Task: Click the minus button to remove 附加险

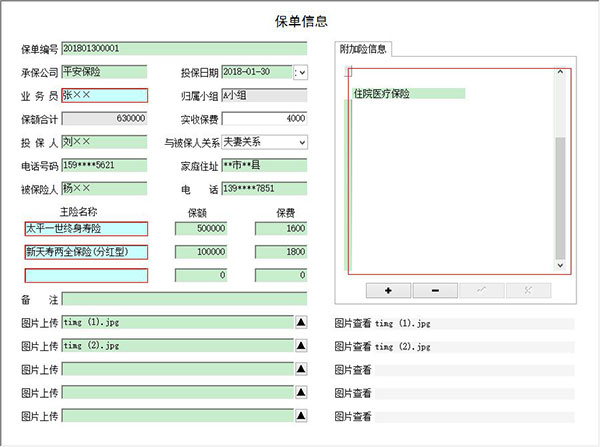Action: pos(435,290)
